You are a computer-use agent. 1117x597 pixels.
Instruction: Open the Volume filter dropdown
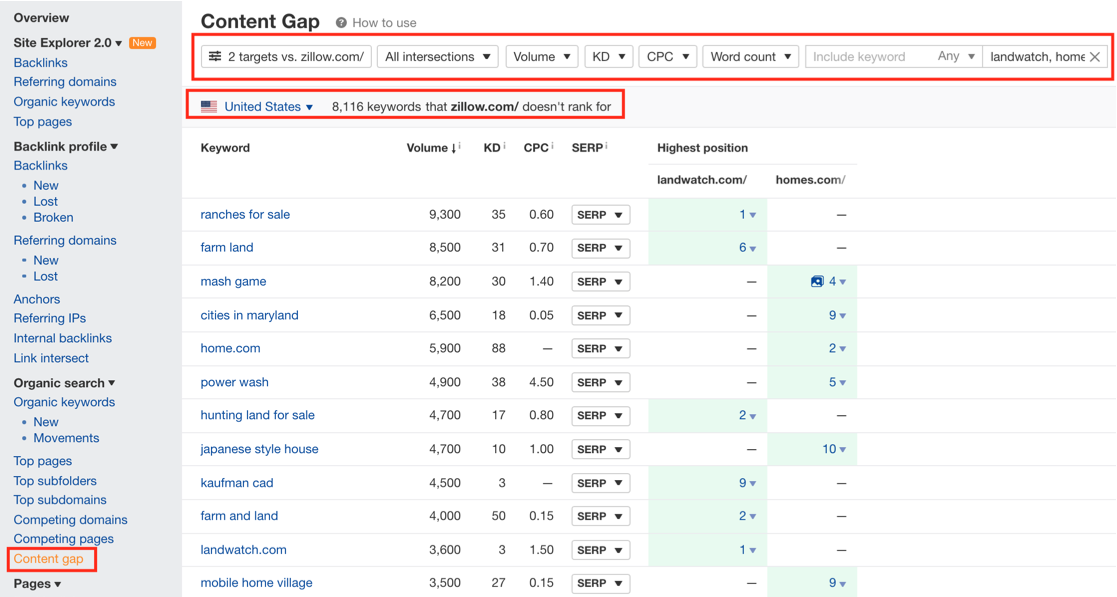pyautogui.click(x=541, y=56)
